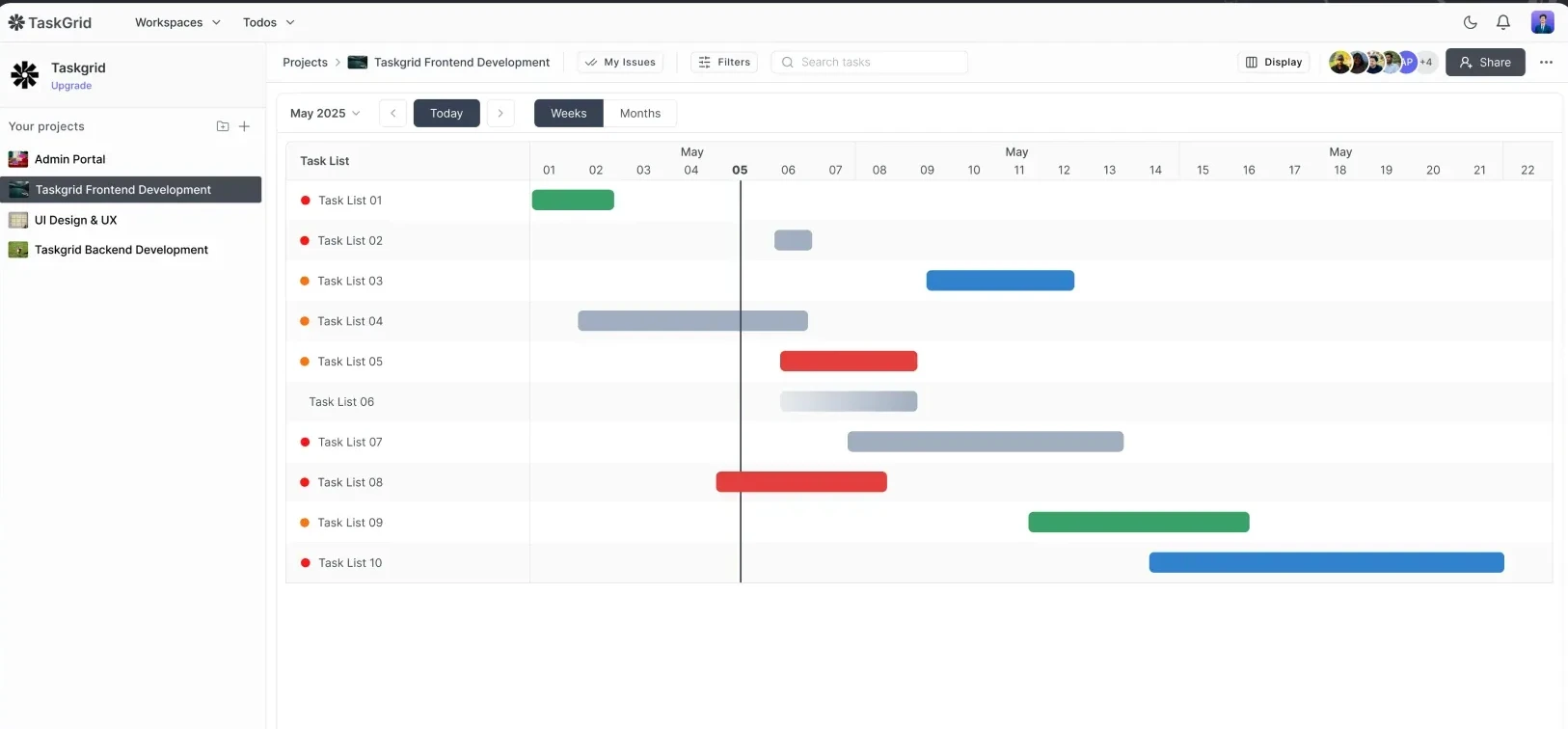Click Task List 01 green bar
Image resolution: width=1568 pixels, height=729 pixels.
573,200
